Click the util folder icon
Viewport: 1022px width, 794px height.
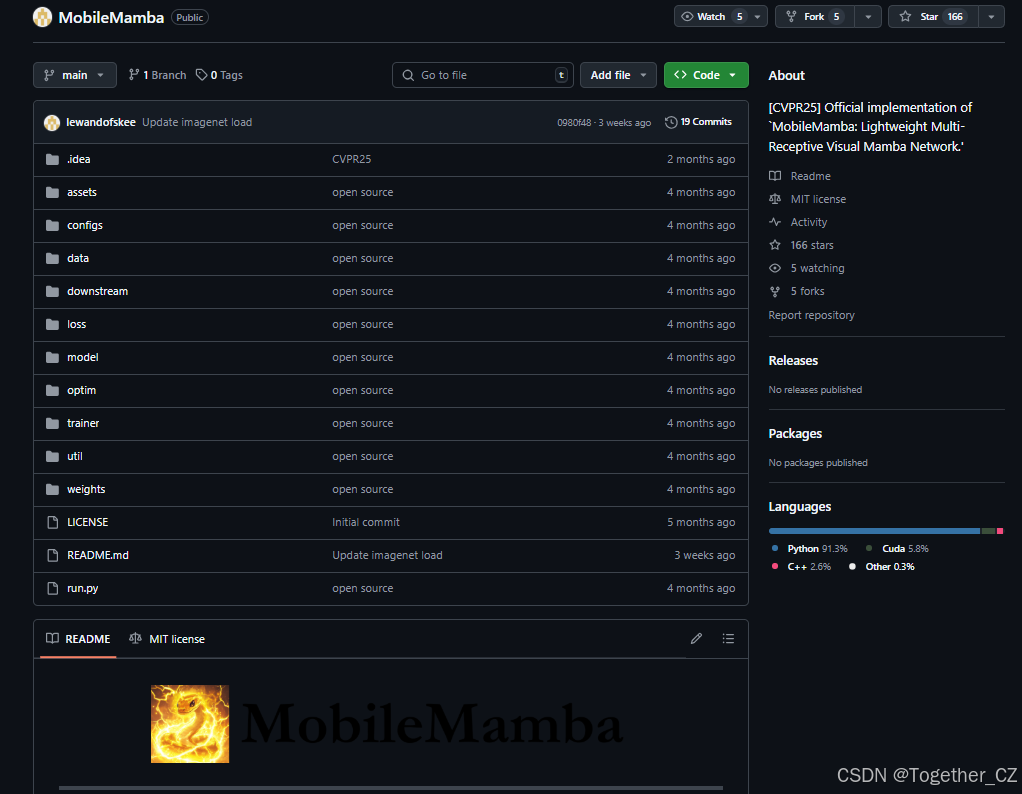pyautogui.click(x=53, y=456)
